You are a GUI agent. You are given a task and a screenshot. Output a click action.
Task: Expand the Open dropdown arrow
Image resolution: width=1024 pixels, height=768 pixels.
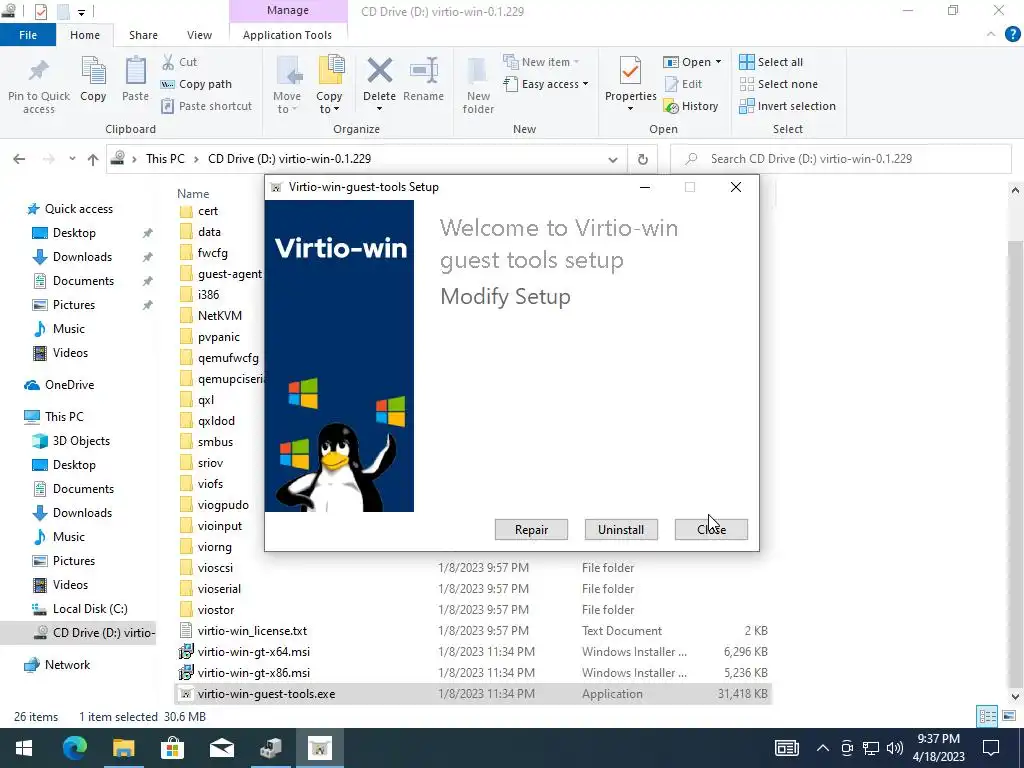pos(718,62)
